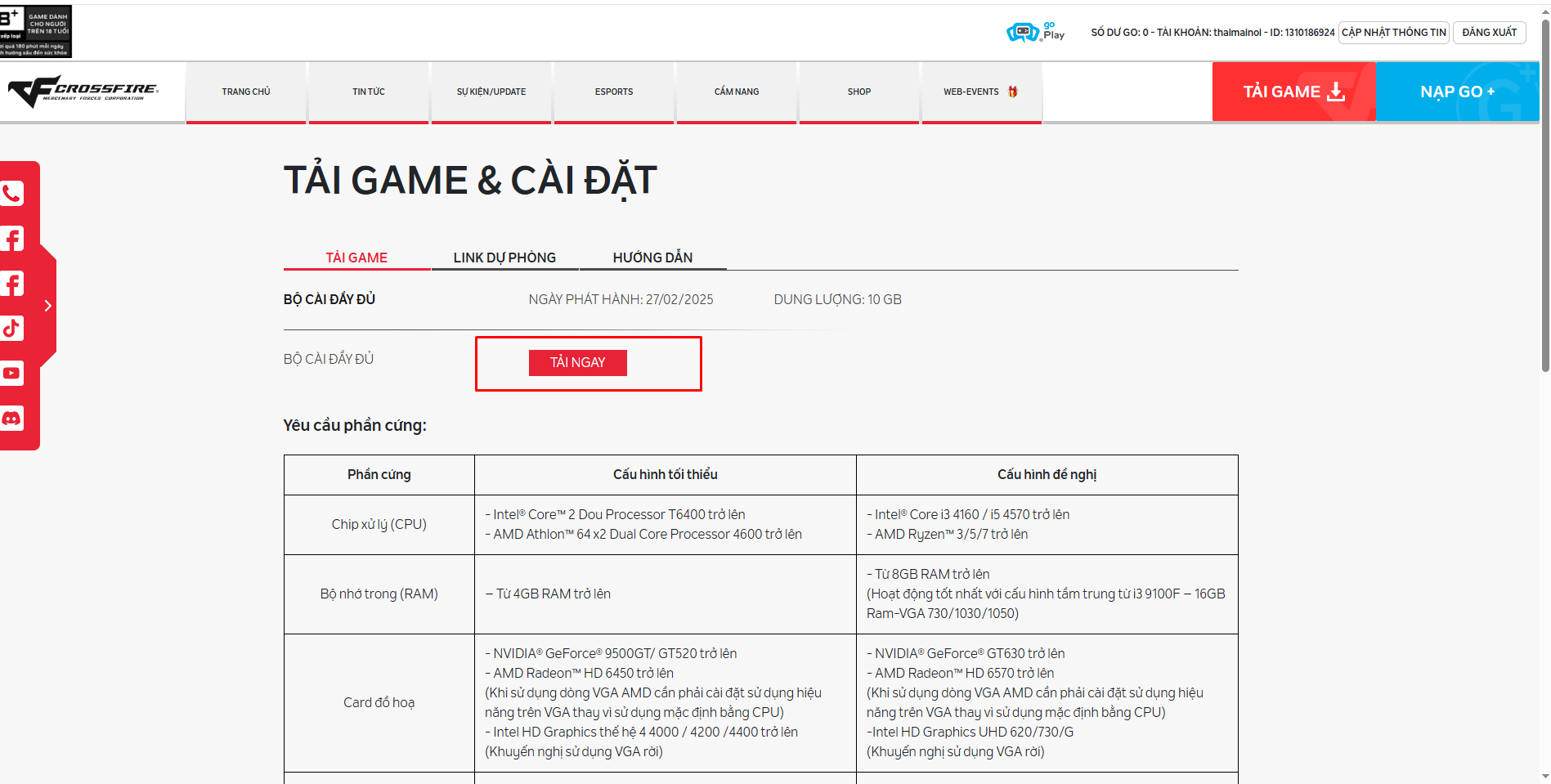Click the phone contact icon in sidebar

pos(12,194)
